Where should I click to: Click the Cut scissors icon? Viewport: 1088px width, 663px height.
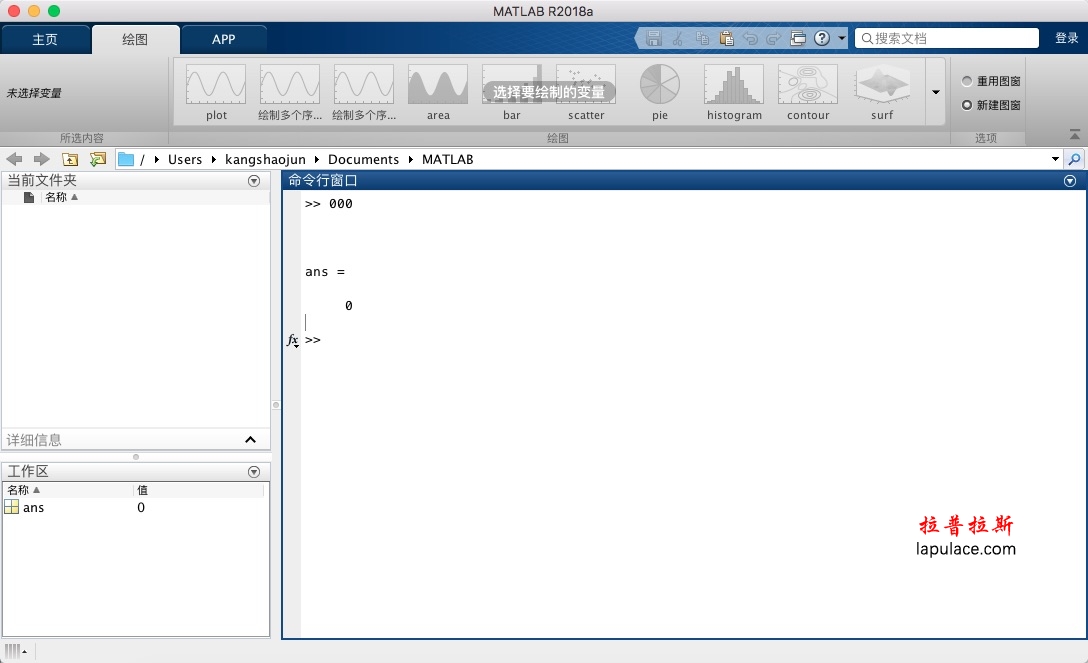click(x=677, y=38)
